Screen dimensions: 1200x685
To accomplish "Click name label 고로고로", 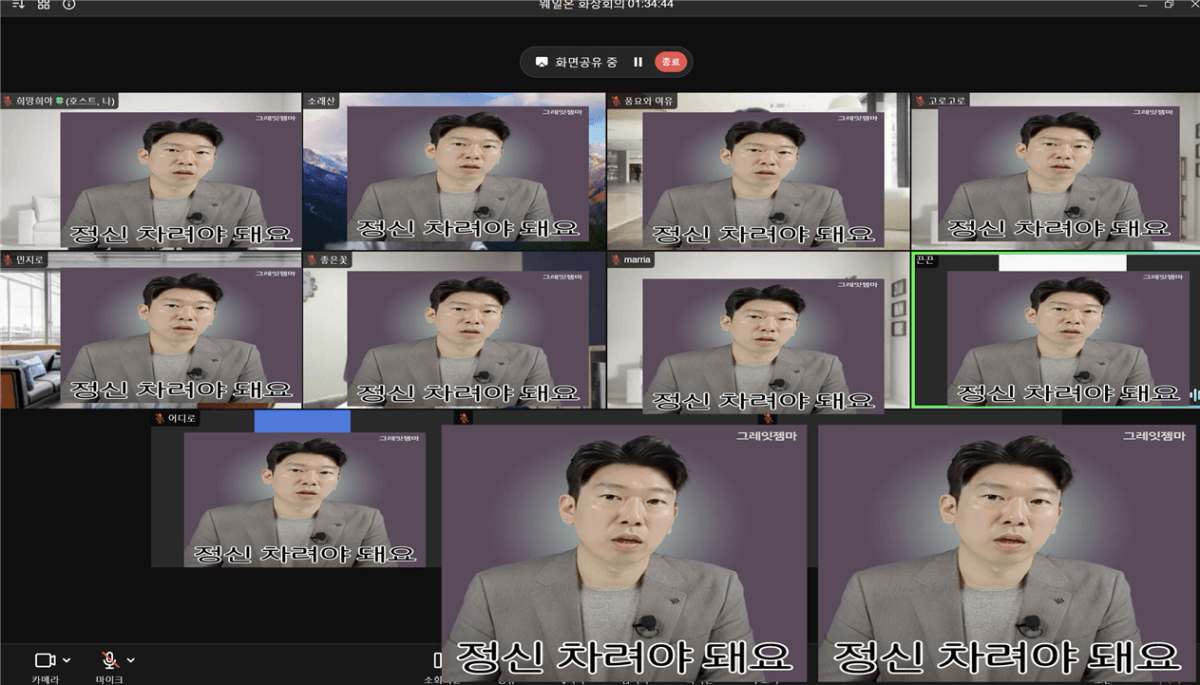I will coord(945,100).
